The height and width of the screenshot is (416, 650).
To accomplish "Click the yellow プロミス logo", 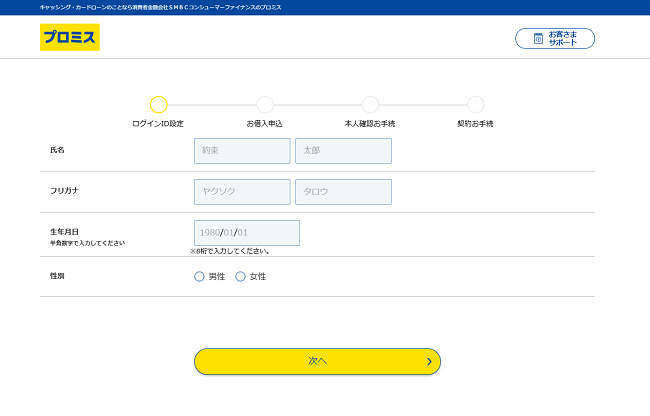I will tap(70, 38).
